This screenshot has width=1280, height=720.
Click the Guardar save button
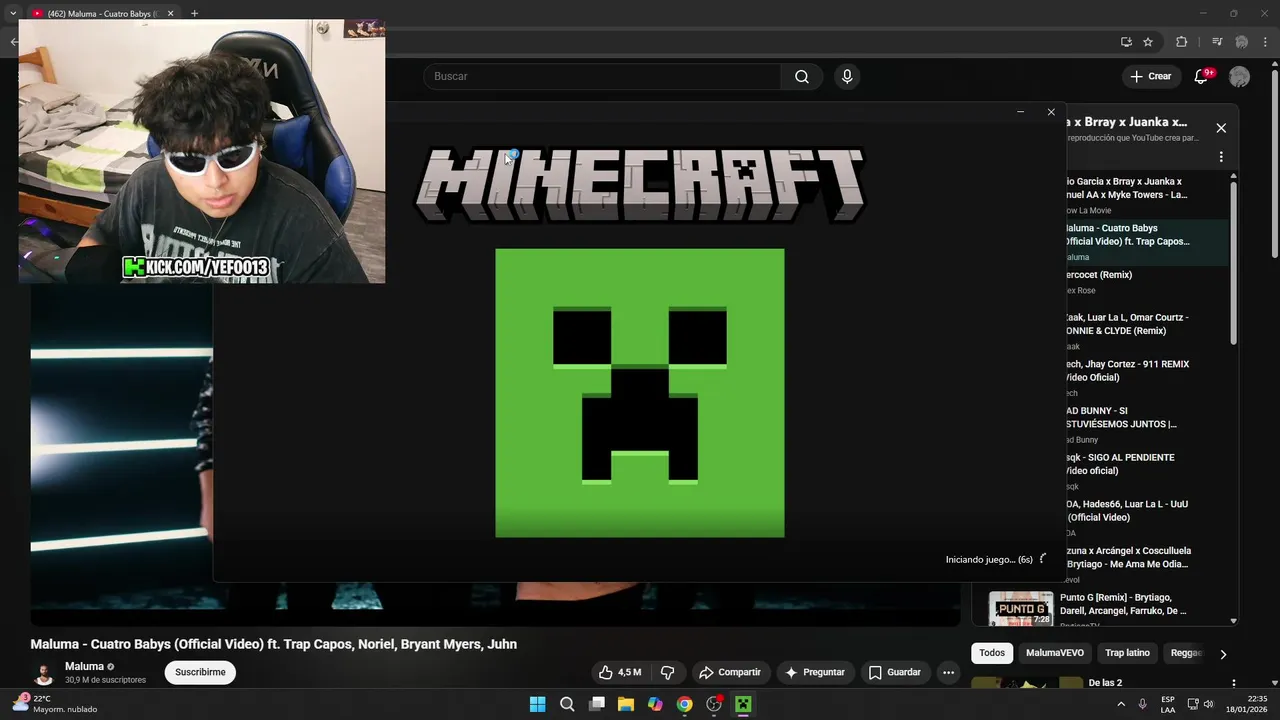895,672
